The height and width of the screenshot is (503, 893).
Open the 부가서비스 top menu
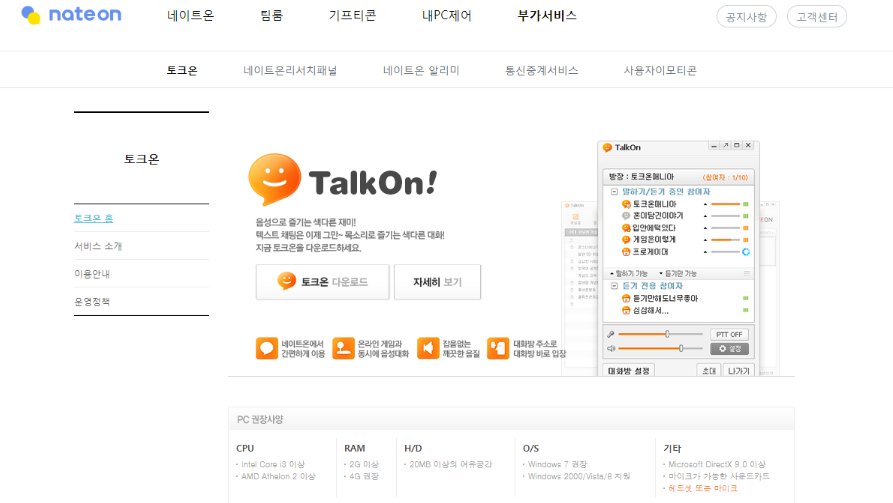tap(547, 16)
